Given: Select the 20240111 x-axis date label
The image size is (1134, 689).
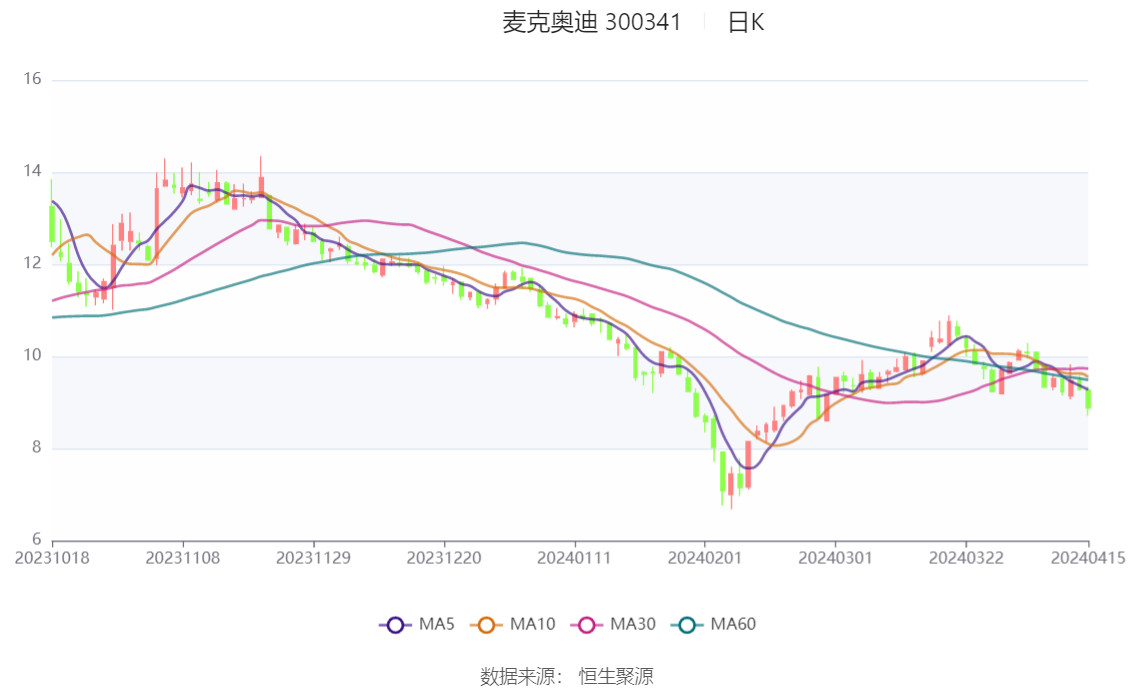Looking at the screenshot, I should tap(574, 558).
